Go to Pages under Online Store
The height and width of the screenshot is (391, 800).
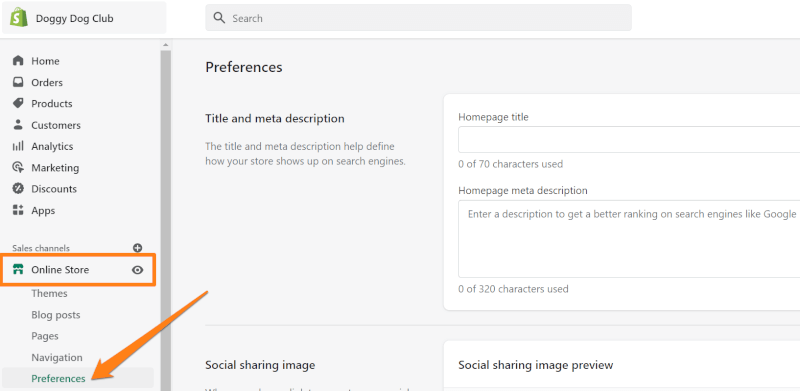coord(45,336)
